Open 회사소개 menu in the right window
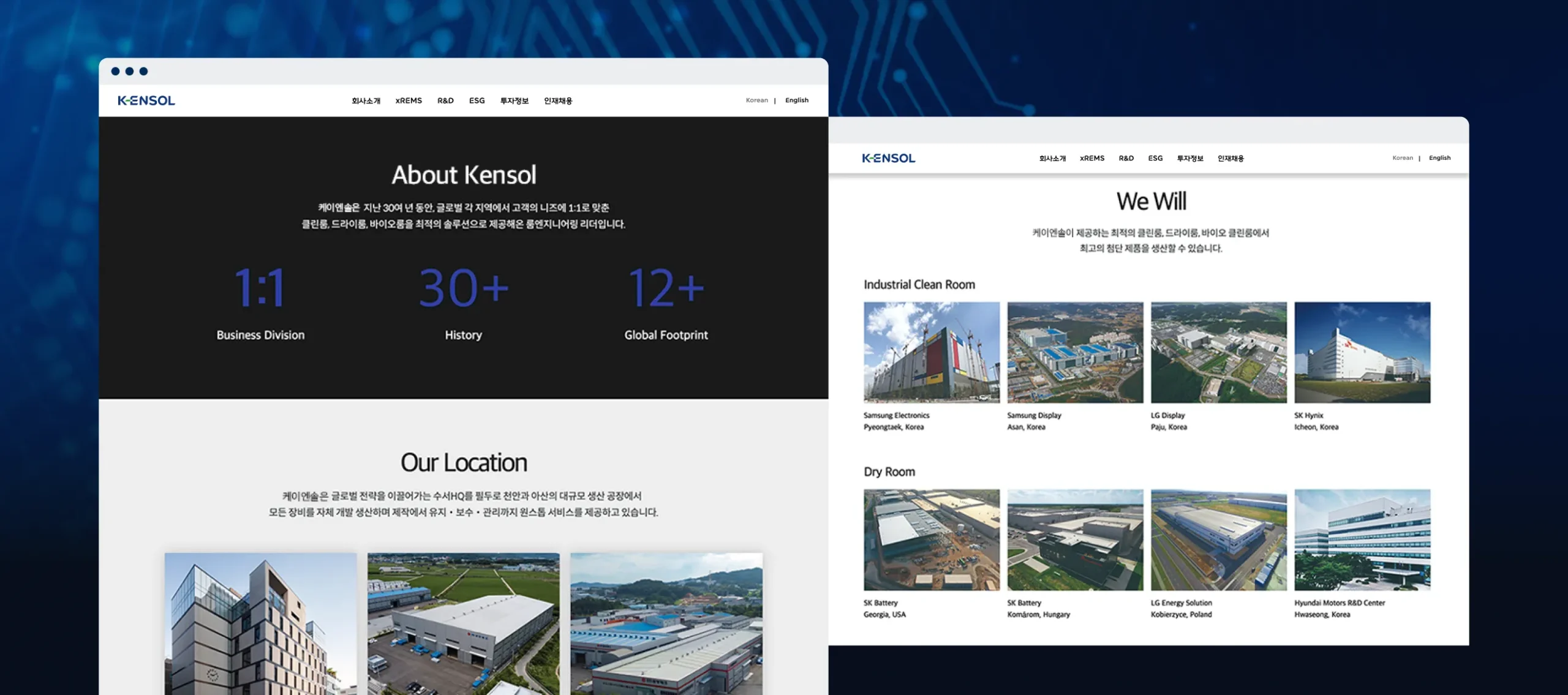This screenshot has height=695, width=1568. point(1052,158)
